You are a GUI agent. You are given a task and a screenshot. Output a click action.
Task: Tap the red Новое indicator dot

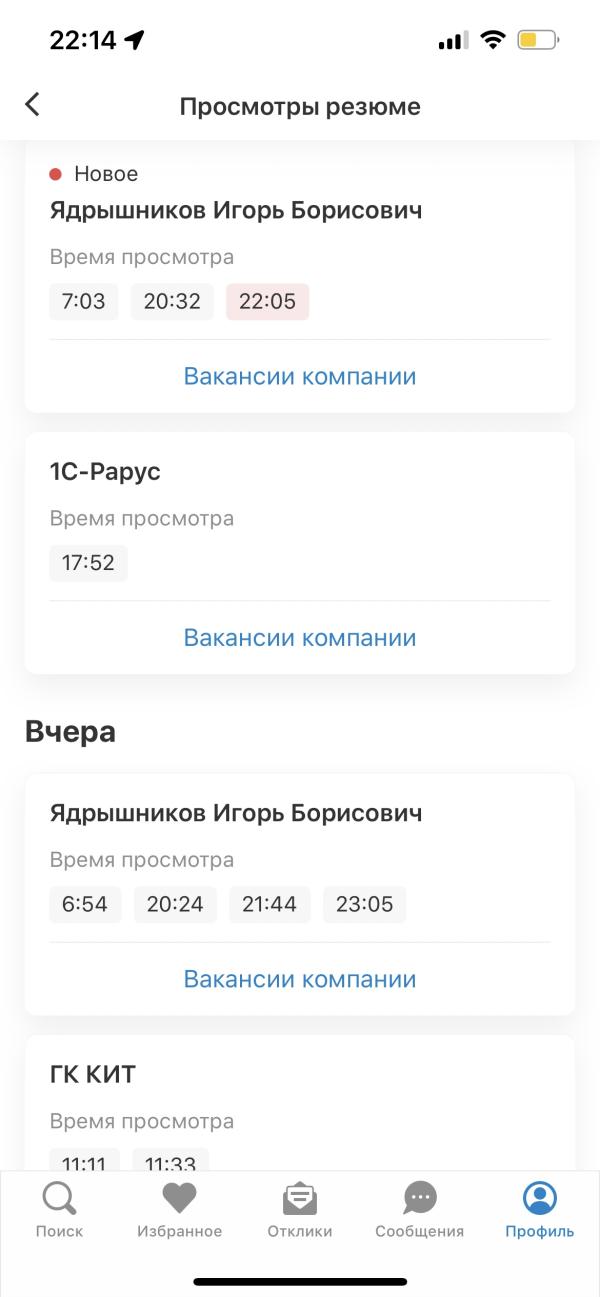(x=56, y=174)
